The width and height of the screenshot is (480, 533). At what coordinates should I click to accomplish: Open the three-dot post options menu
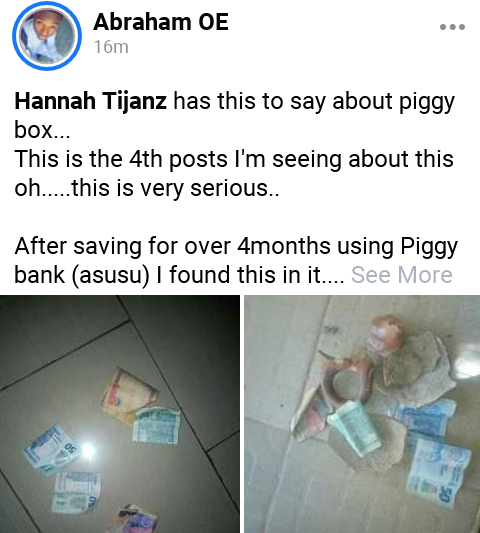(452, 27)
